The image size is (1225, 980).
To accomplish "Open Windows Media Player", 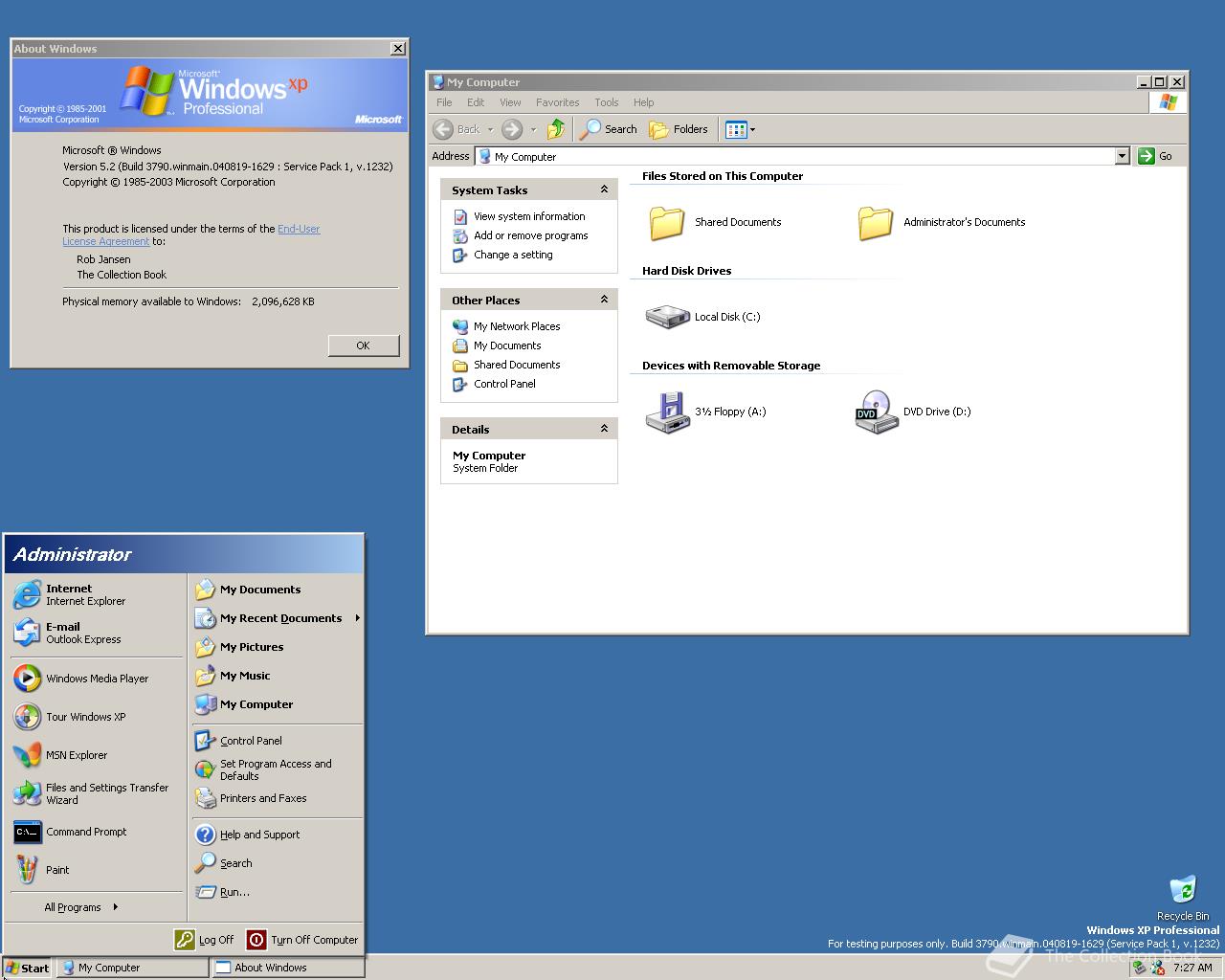I will coord(96,679).
